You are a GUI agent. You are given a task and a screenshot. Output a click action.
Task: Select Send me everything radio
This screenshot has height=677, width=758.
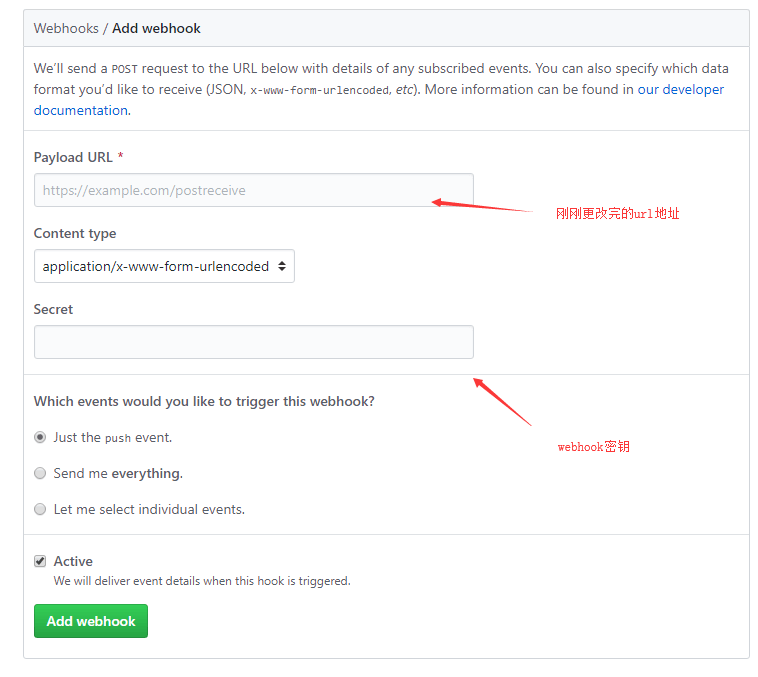tap(40, 473)
